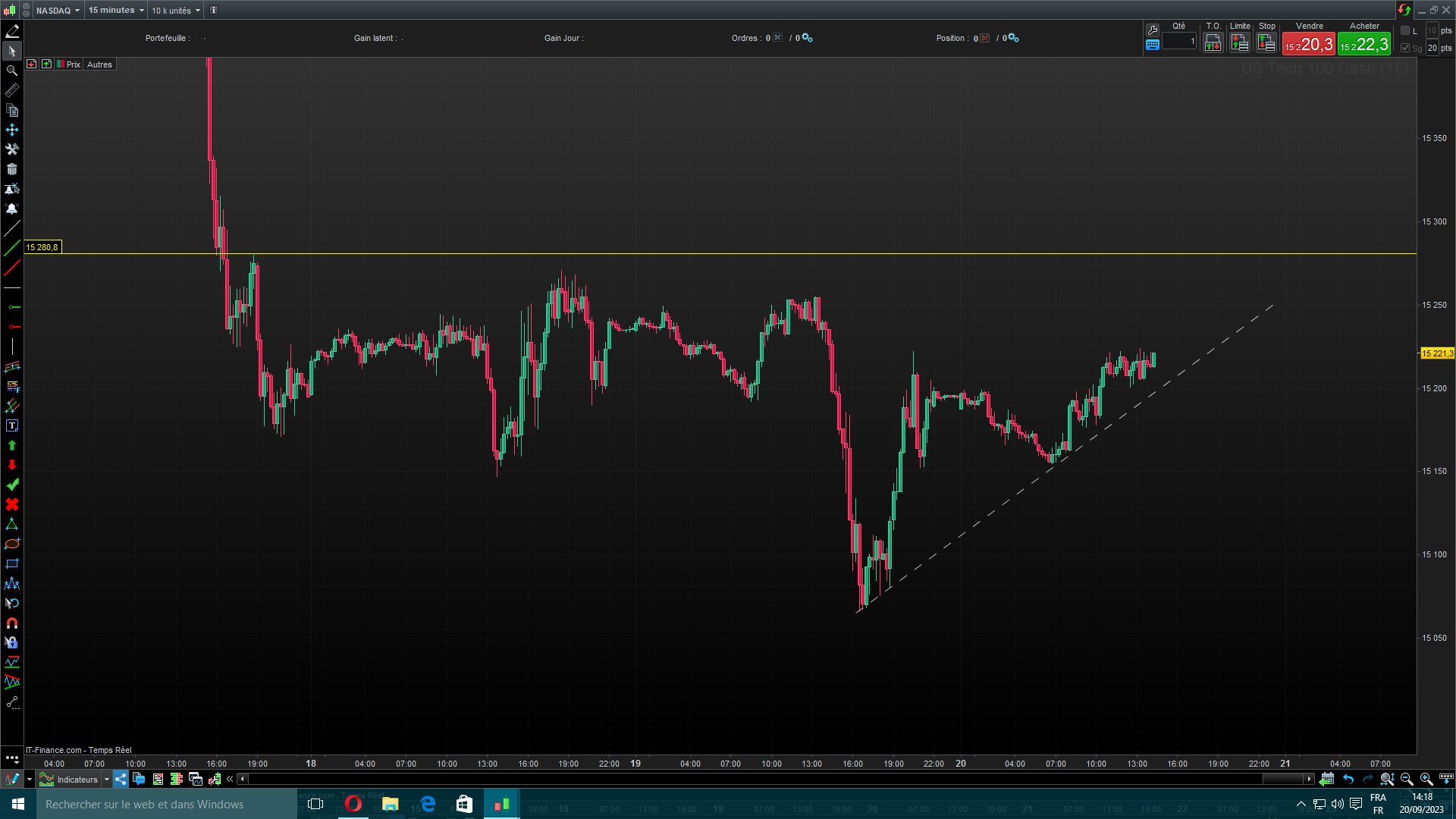Open the Autres panel tab
Viewport: 1456px width, 819px height.
(99, 64)
